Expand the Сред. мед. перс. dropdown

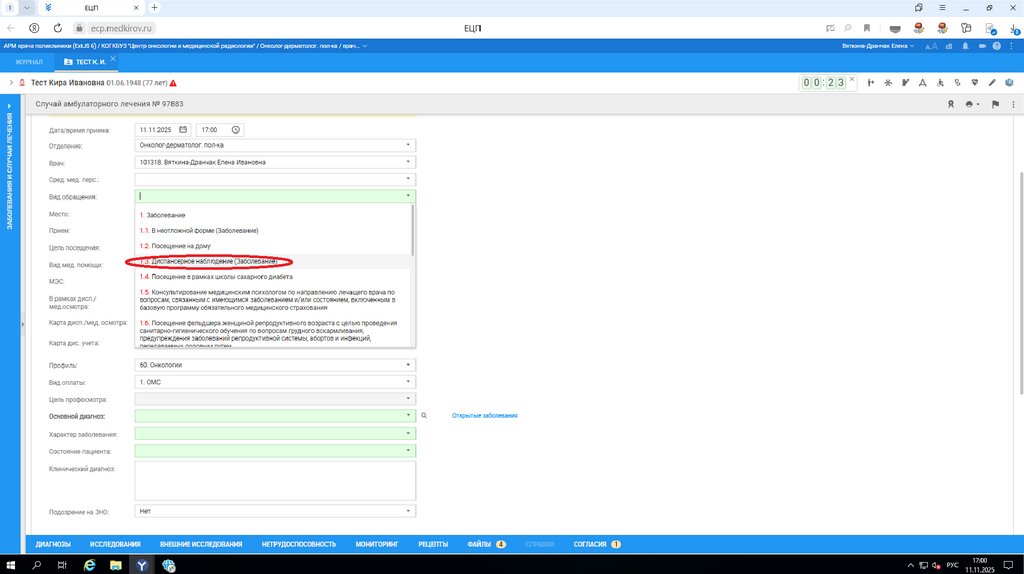pyautogui.click(x=408, y=179)
